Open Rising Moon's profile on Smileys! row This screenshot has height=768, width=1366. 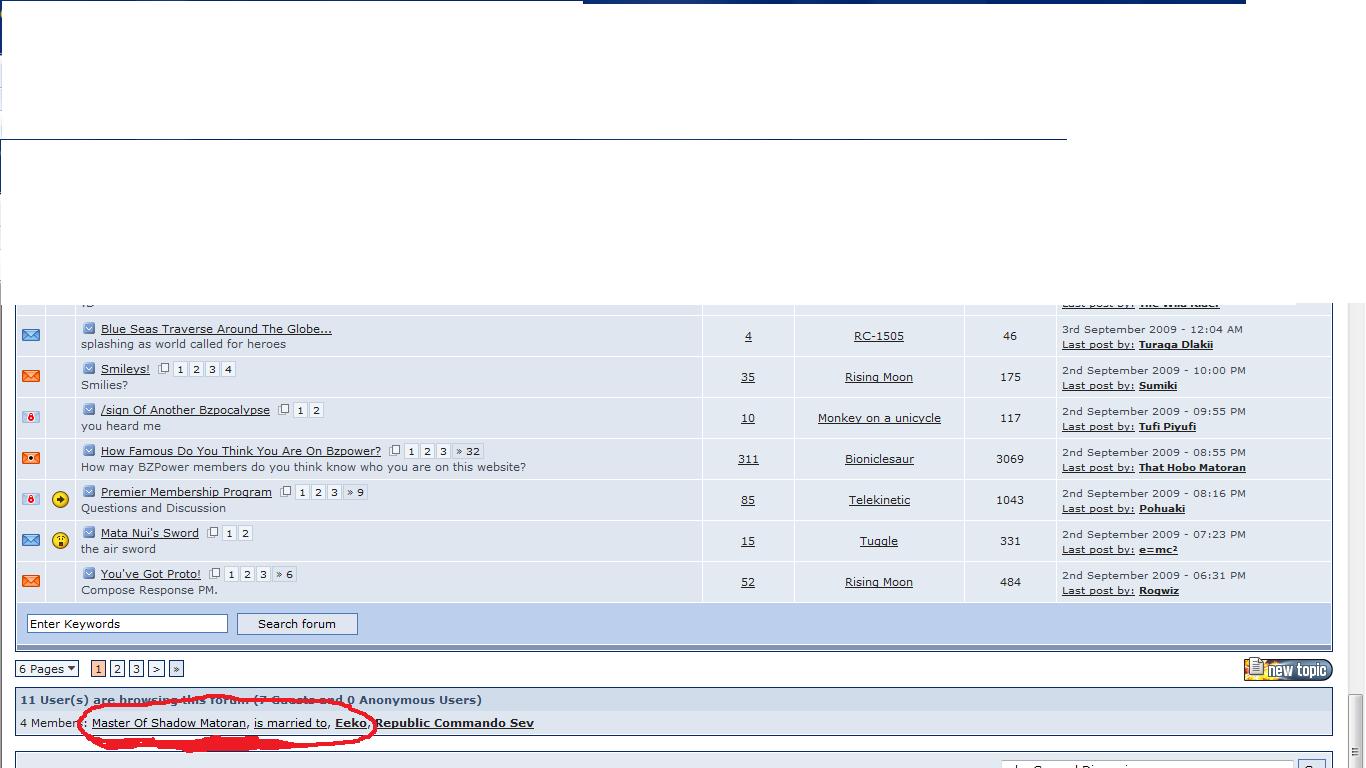[x=879, y=378]
